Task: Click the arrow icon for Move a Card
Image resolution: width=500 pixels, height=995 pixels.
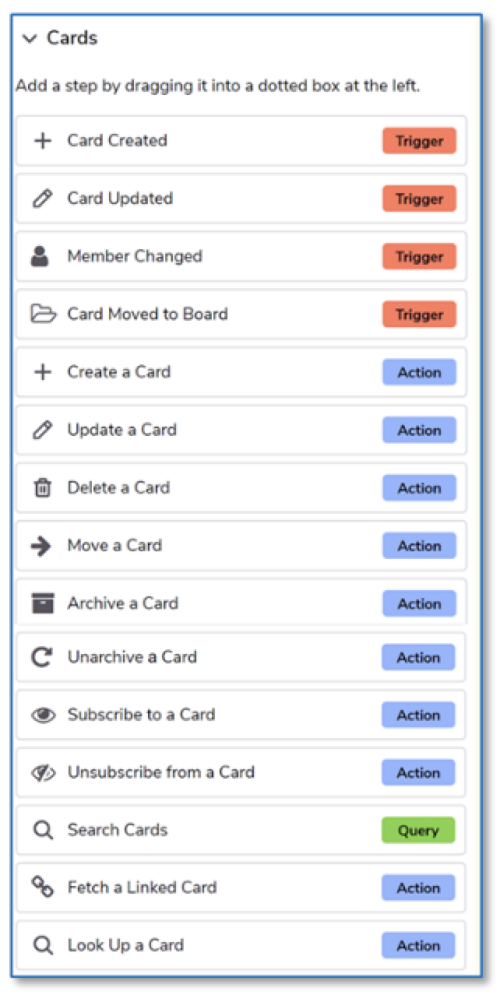Action: pos(41,546)
